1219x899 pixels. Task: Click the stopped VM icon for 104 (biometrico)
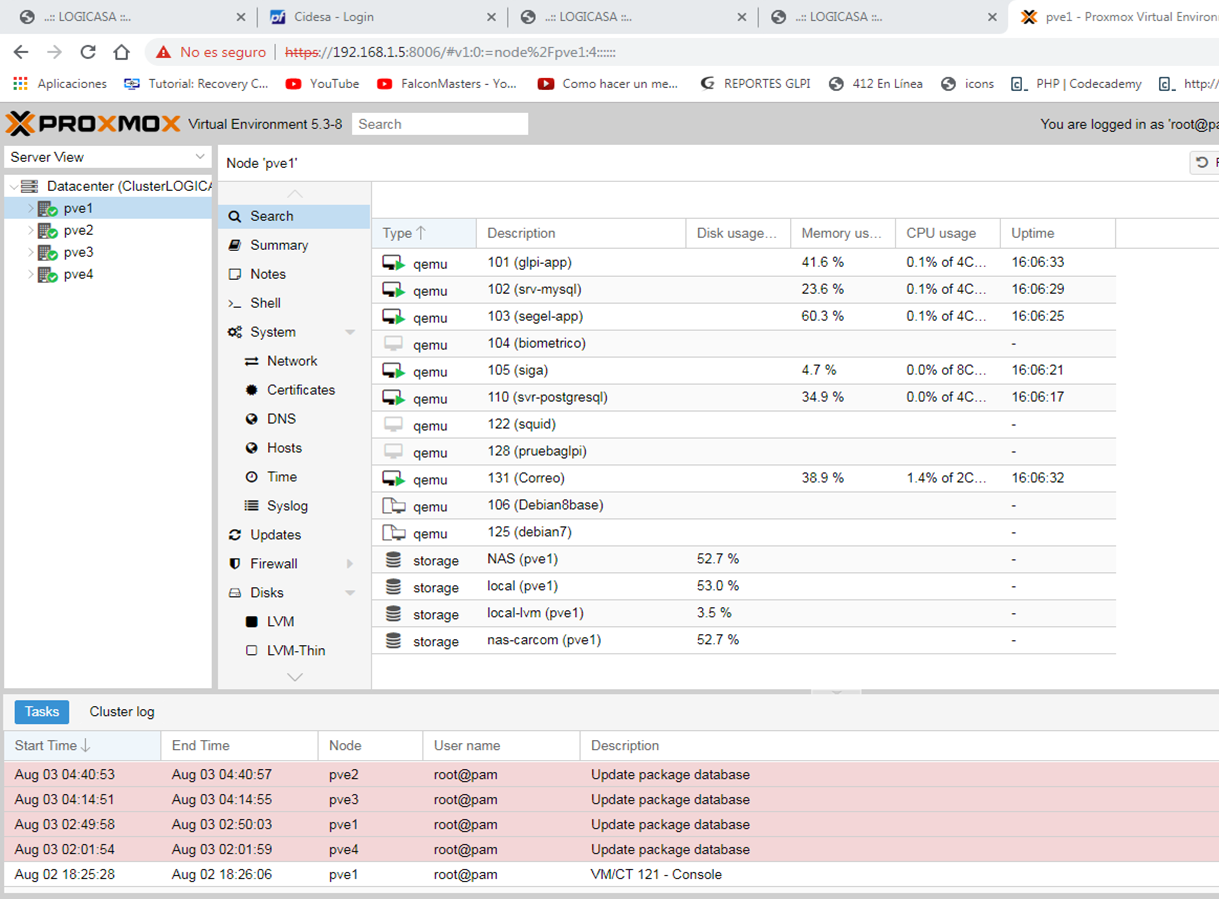pyautogui.click(x=393, y=344)
